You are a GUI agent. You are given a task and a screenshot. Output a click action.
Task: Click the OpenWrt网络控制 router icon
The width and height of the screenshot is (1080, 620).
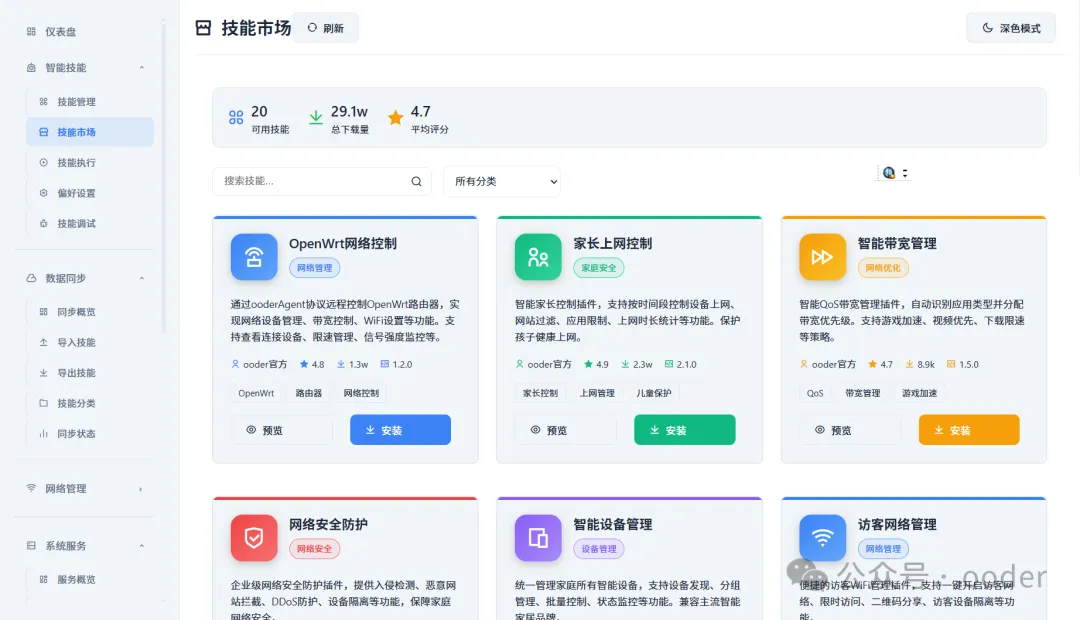click(253, 257)
